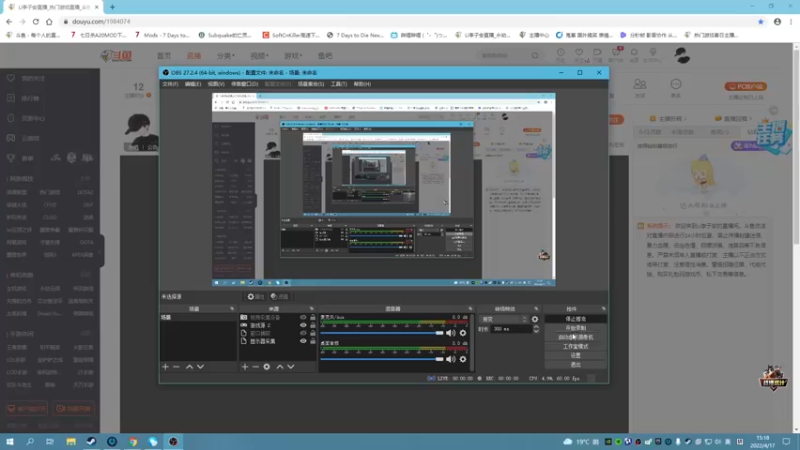The height and width of the screenshot is (450, 800).
Task: Bookmark this page with the star icon
Action: [x=761, y=22]
